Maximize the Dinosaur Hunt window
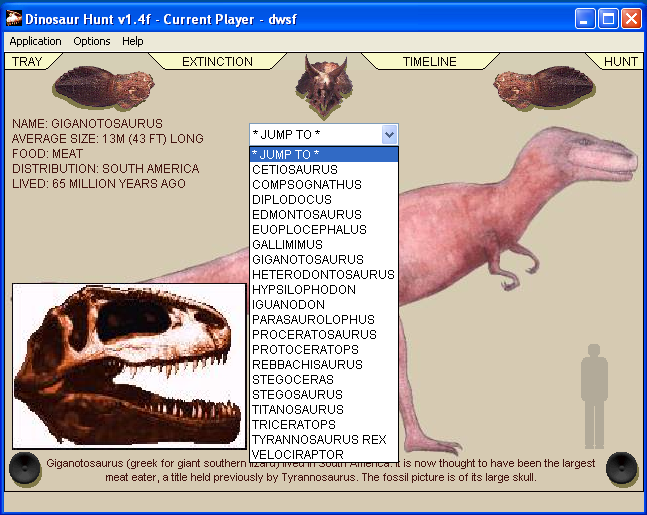This screenshot has width=647, height=515. [608, 19]
